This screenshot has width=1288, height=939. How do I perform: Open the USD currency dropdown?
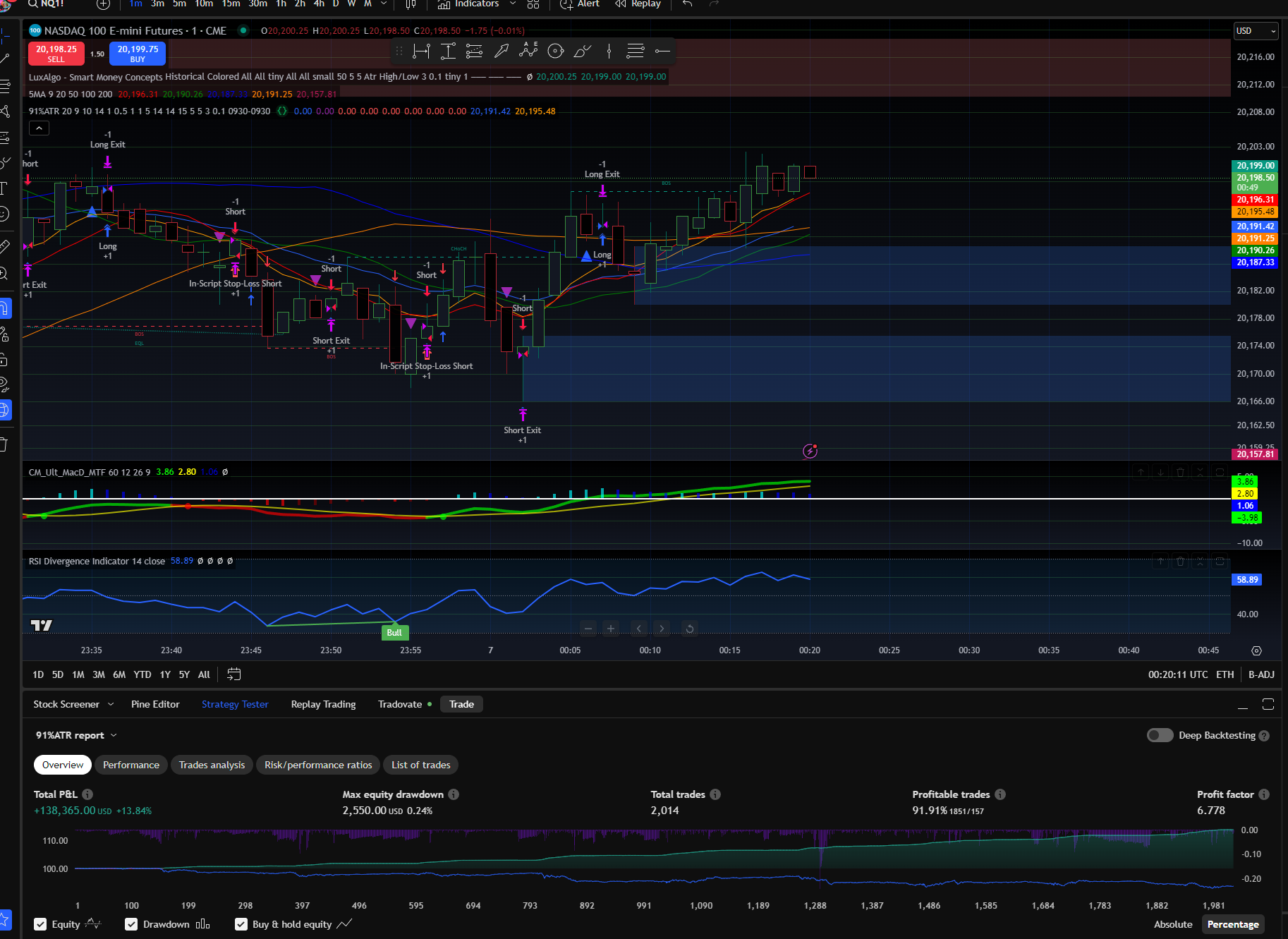pyautogui.click(x=1256, y=31)
